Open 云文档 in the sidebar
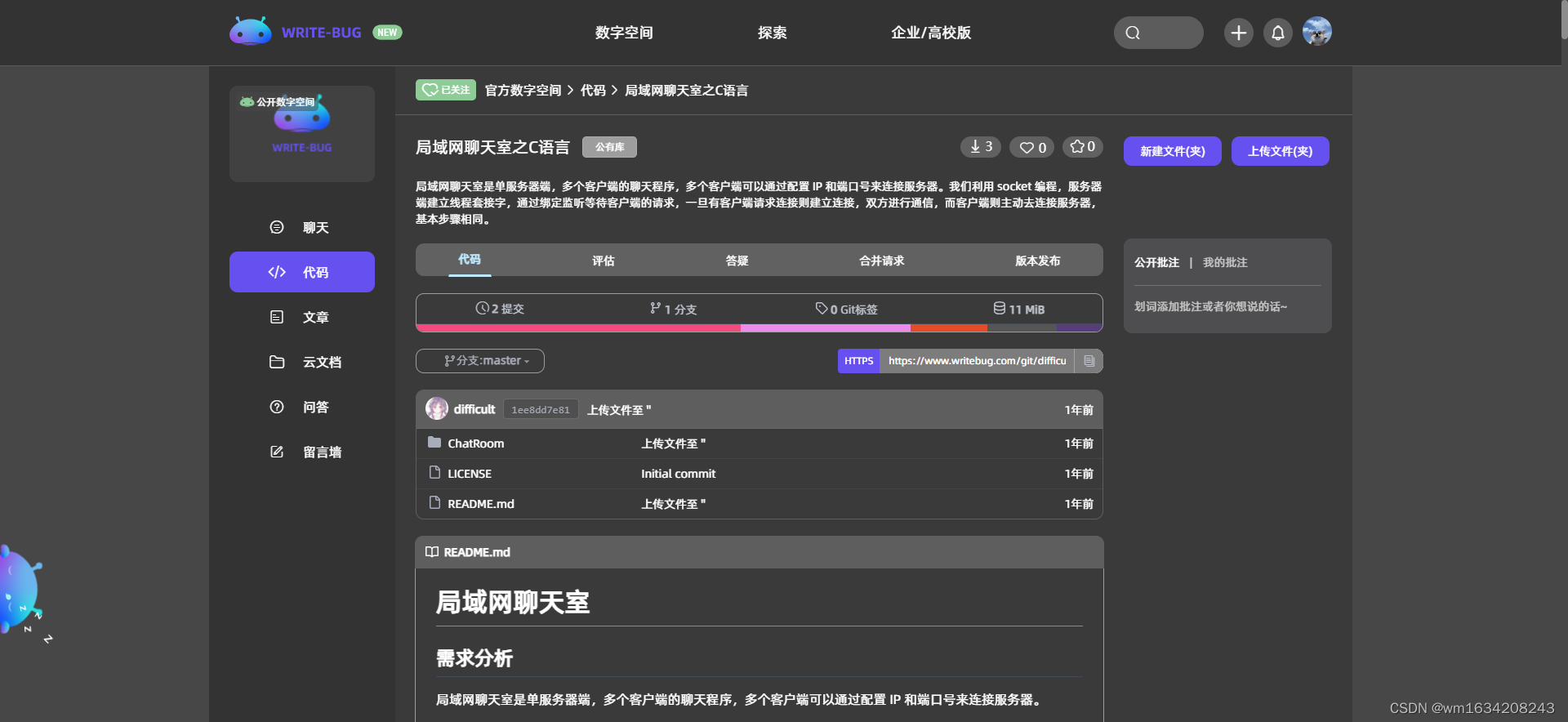The width and height of the screenshot is (1568, 722). 302,362
